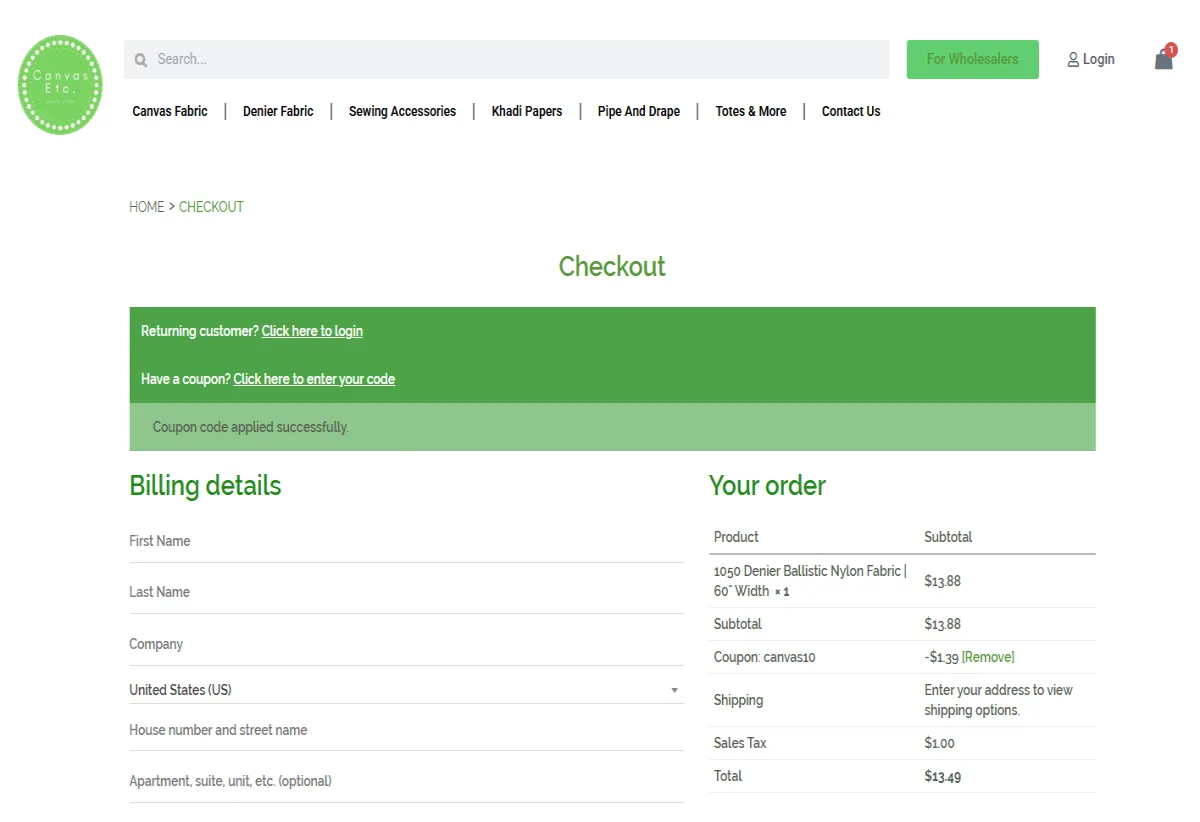Click HOME in the breadcrumb
The width and height of the screenshot is (1200, 822).
[x=146, y=207]
